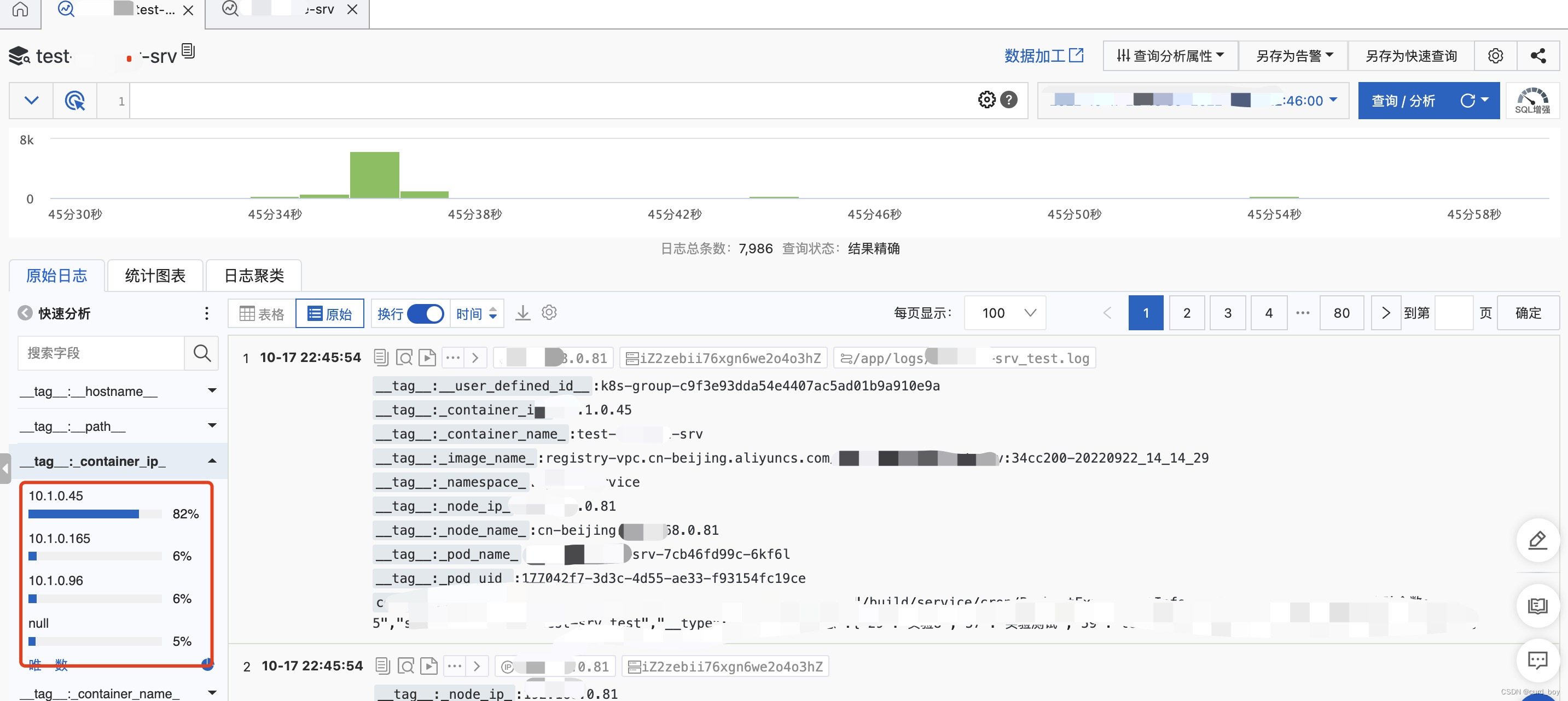
Task: Open the settings gear next to quick query
Action: pyautogui.click(x=1496, y=56)
